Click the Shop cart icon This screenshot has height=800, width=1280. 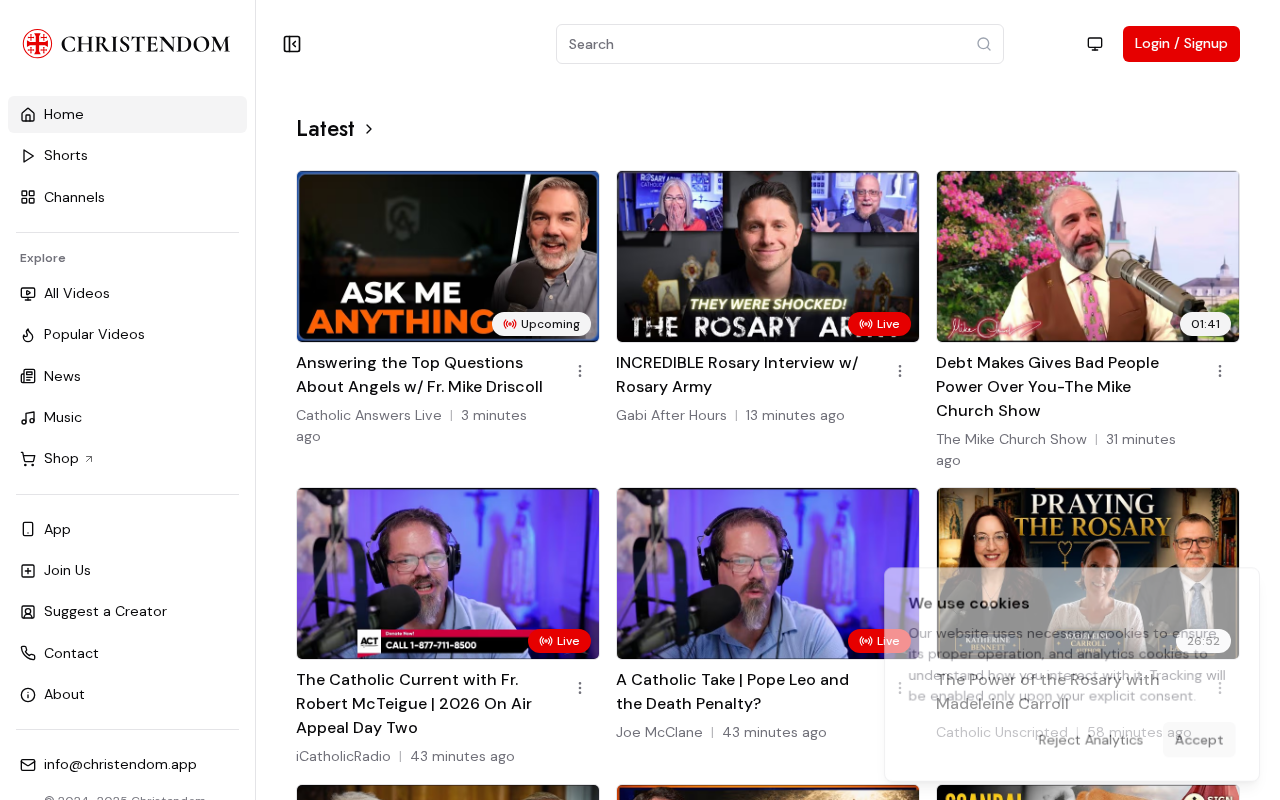28,459
